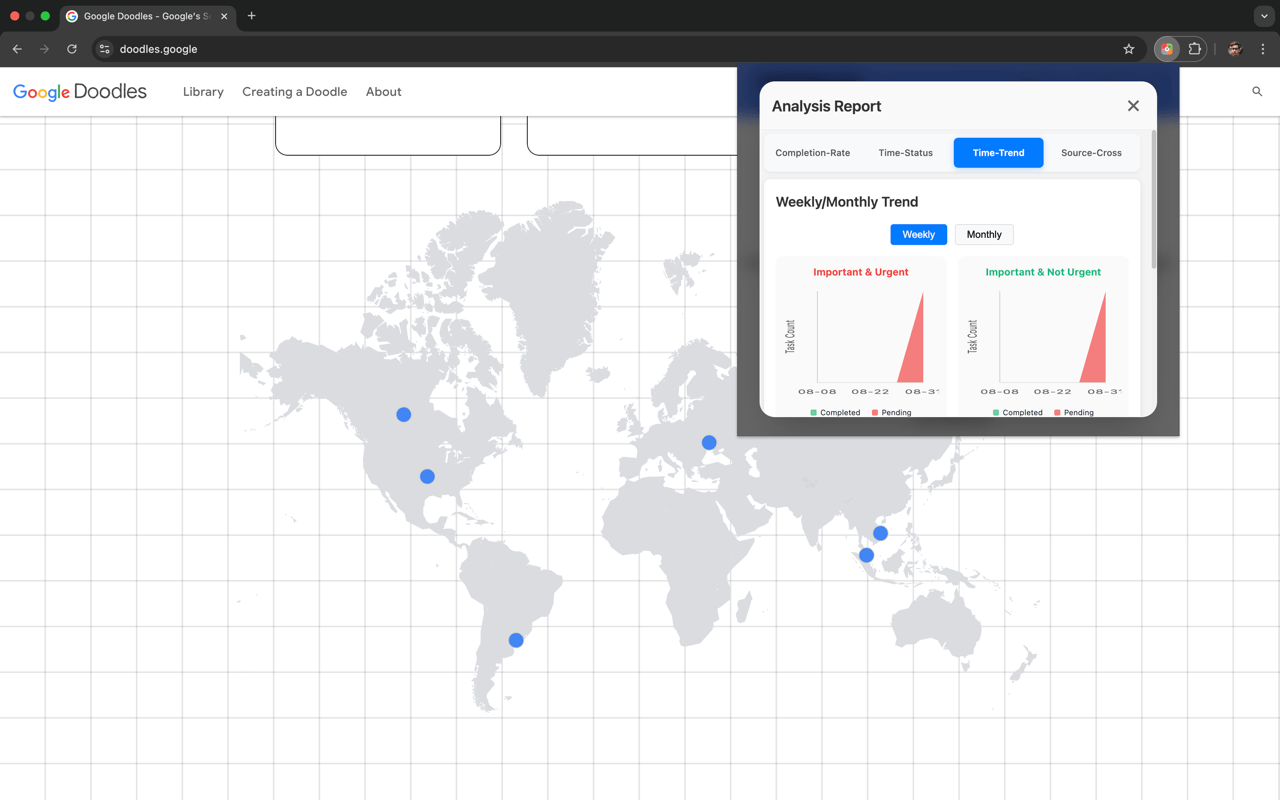Open the Chrome three-dot menu
The image size is (1280, 800).
(x=1263, y=49)
